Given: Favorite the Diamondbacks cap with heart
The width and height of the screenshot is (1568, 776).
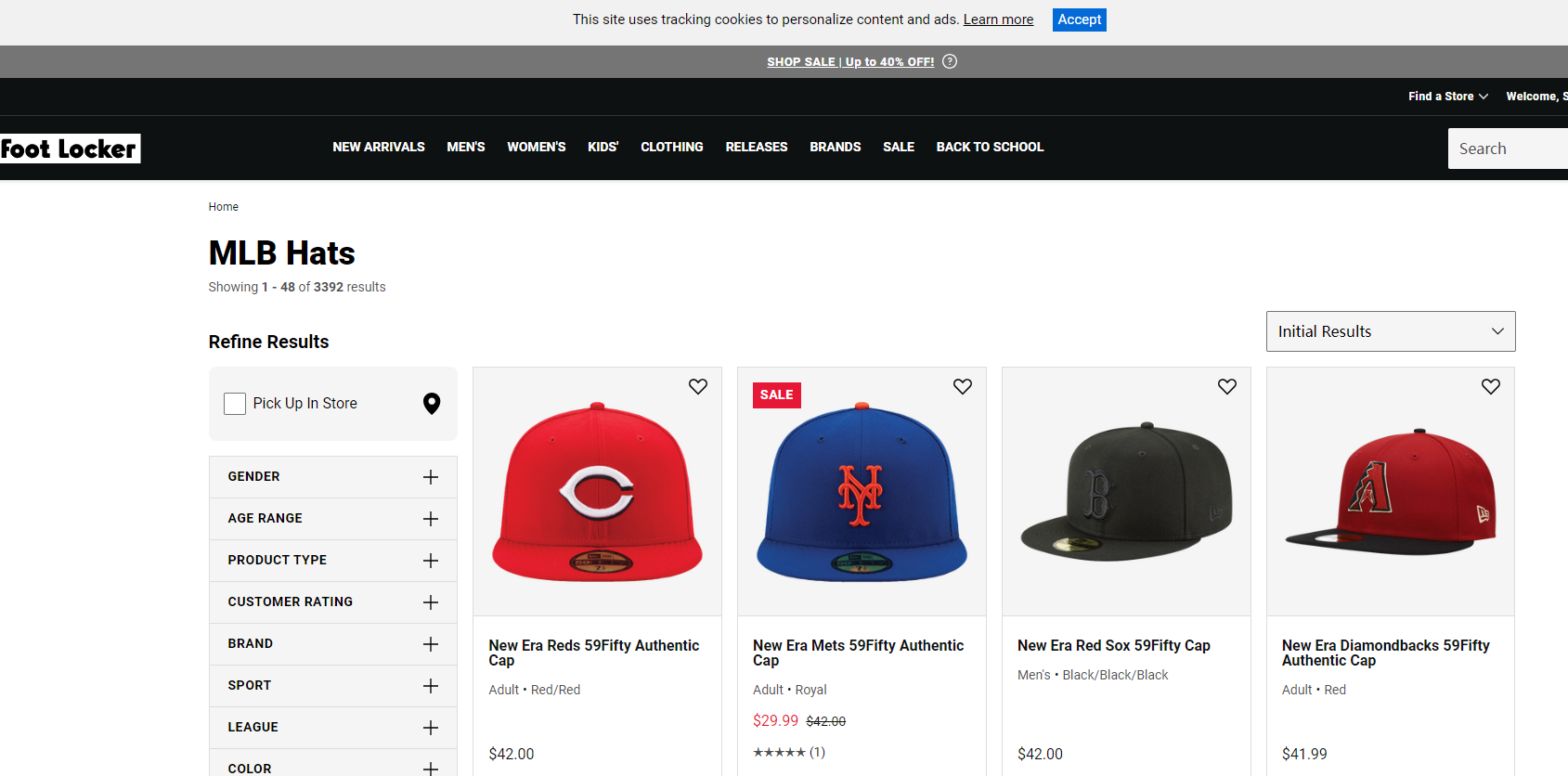Looking at the screenshot, I should pyautogui.click(x=1490, y=386).
